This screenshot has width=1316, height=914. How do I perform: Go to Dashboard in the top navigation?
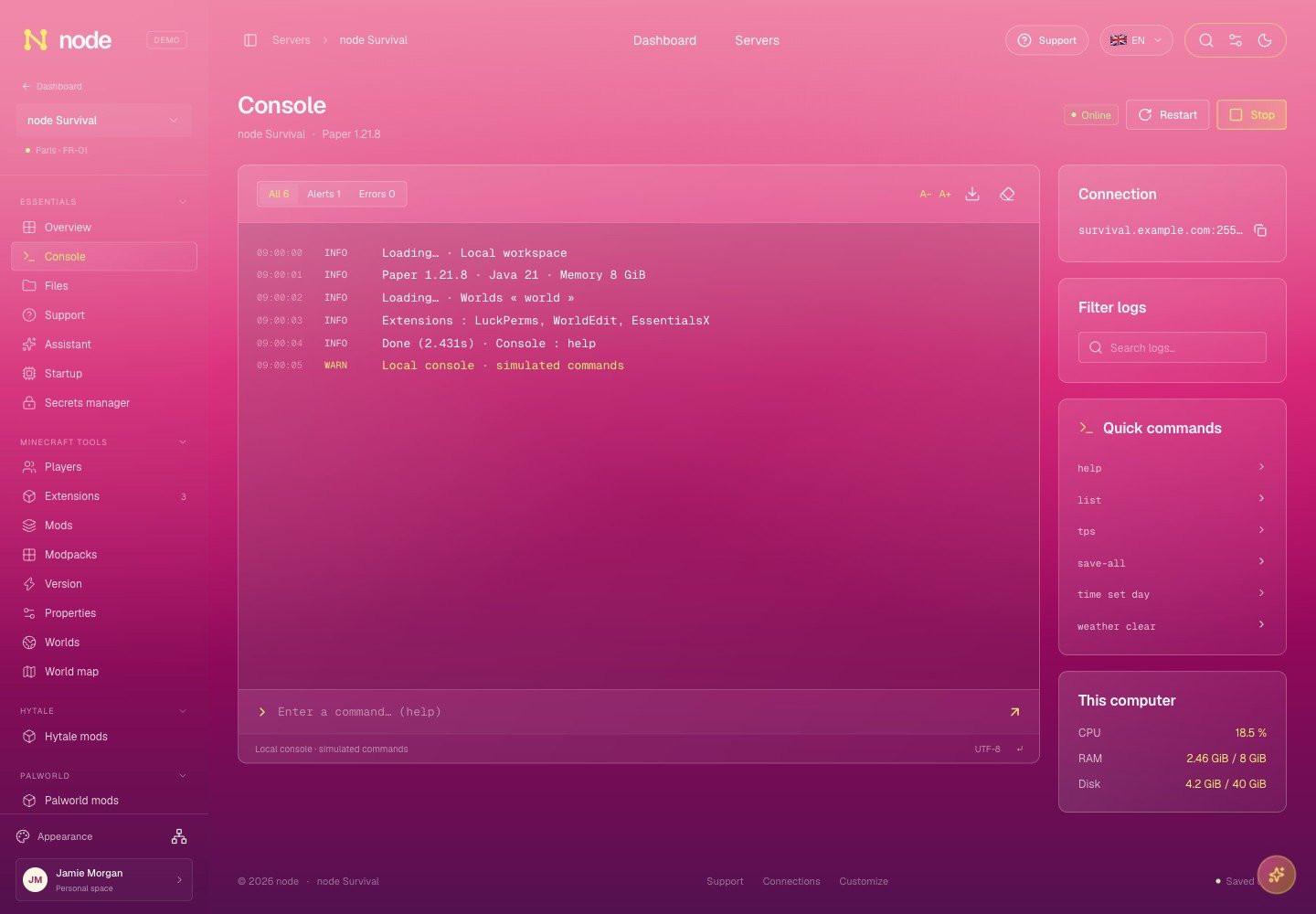click(x=664, y=40)
